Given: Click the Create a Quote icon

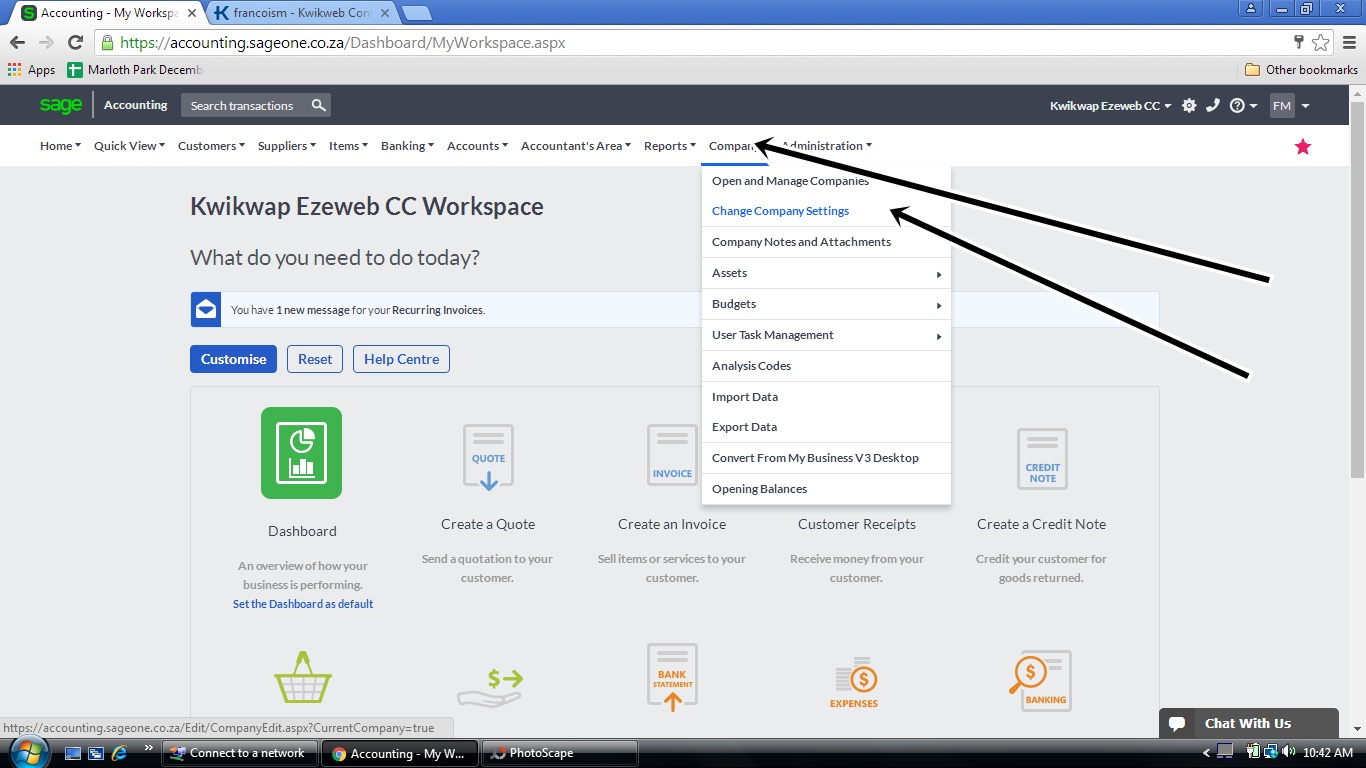Looking at the screenshot, I should coord(488,458).
